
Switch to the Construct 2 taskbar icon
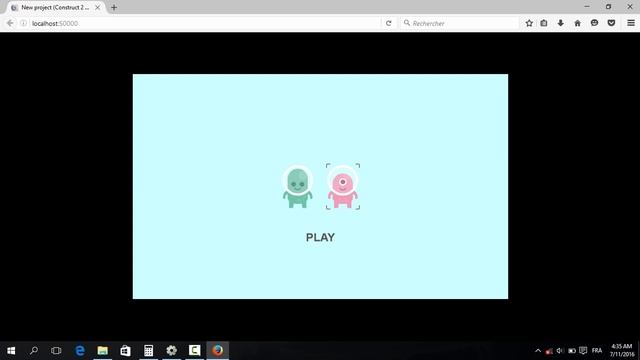coord(194,350)
